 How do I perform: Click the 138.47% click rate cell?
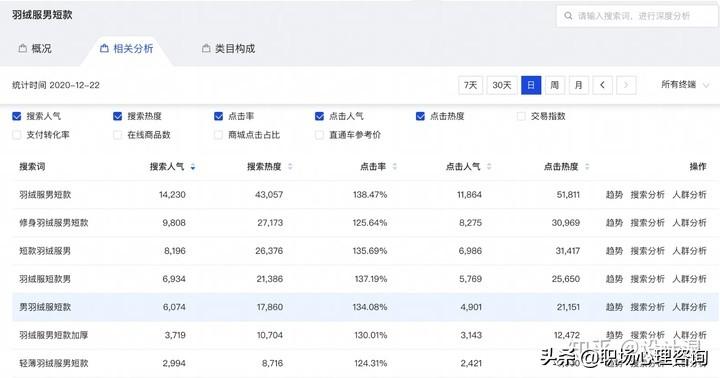pyautogui.click(x=370, y=195)
